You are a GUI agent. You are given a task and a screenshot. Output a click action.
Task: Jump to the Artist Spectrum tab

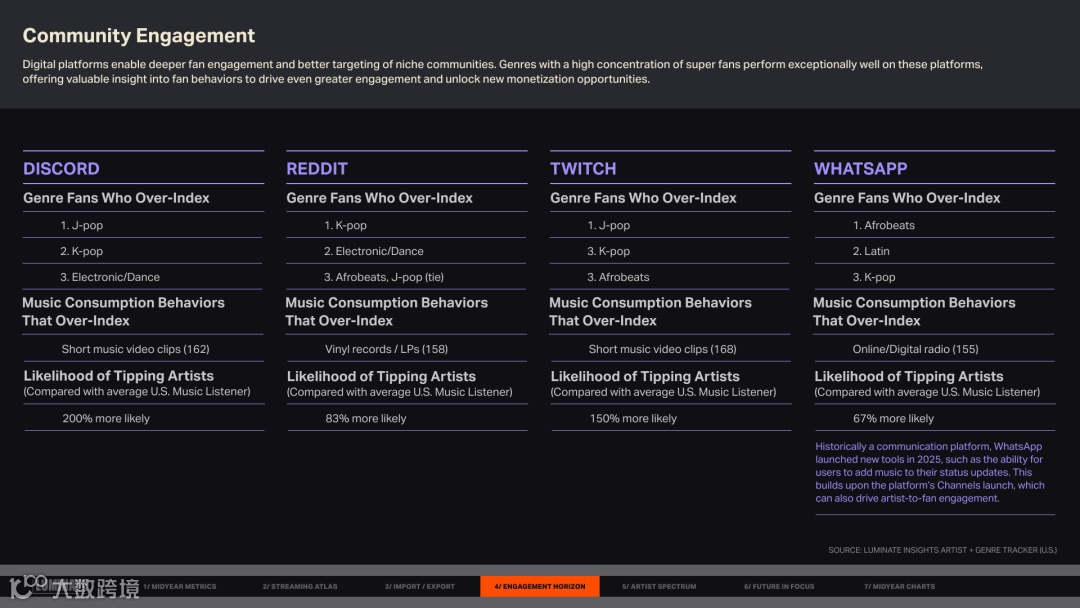point(659,587)
